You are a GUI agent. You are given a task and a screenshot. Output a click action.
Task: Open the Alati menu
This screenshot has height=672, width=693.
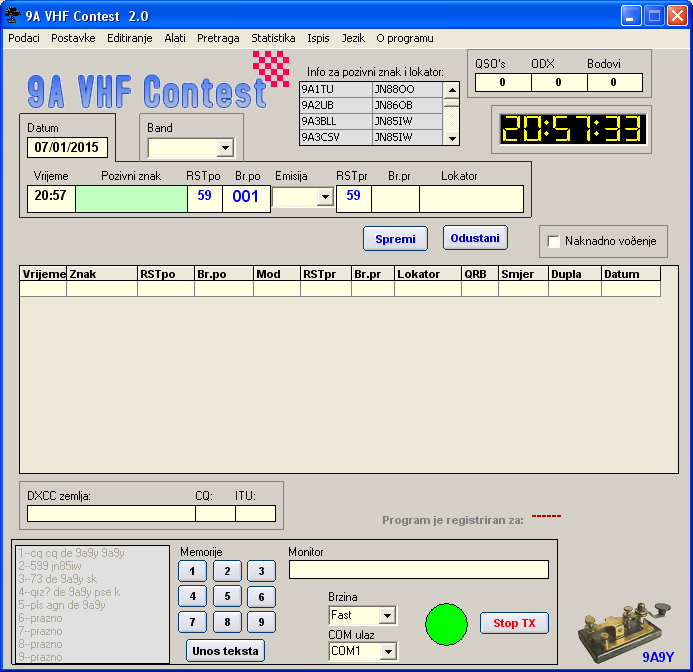tap(175, 38)
